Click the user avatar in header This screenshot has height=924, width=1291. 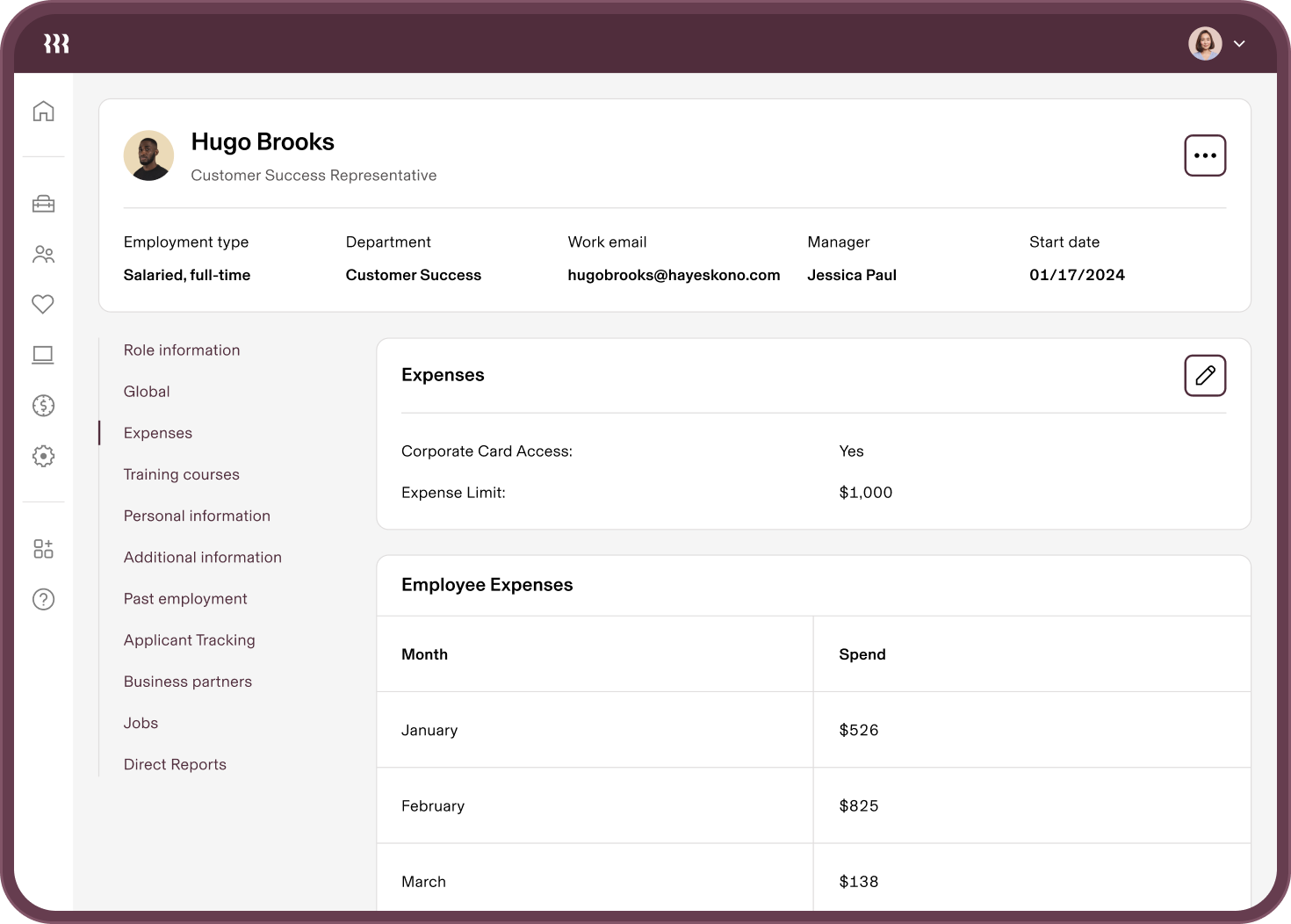point(1205,44)
